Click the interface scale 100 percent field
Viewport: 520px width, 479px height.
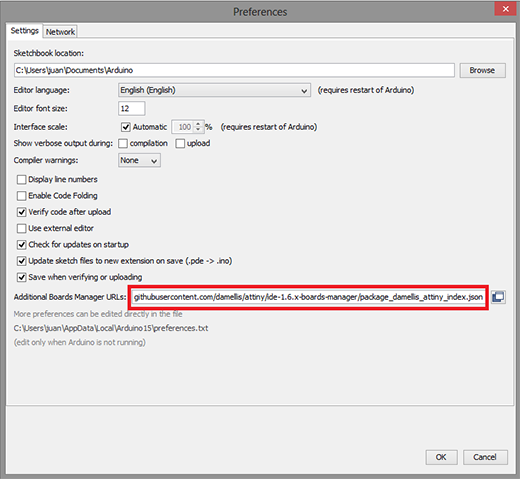pos(183,127)
